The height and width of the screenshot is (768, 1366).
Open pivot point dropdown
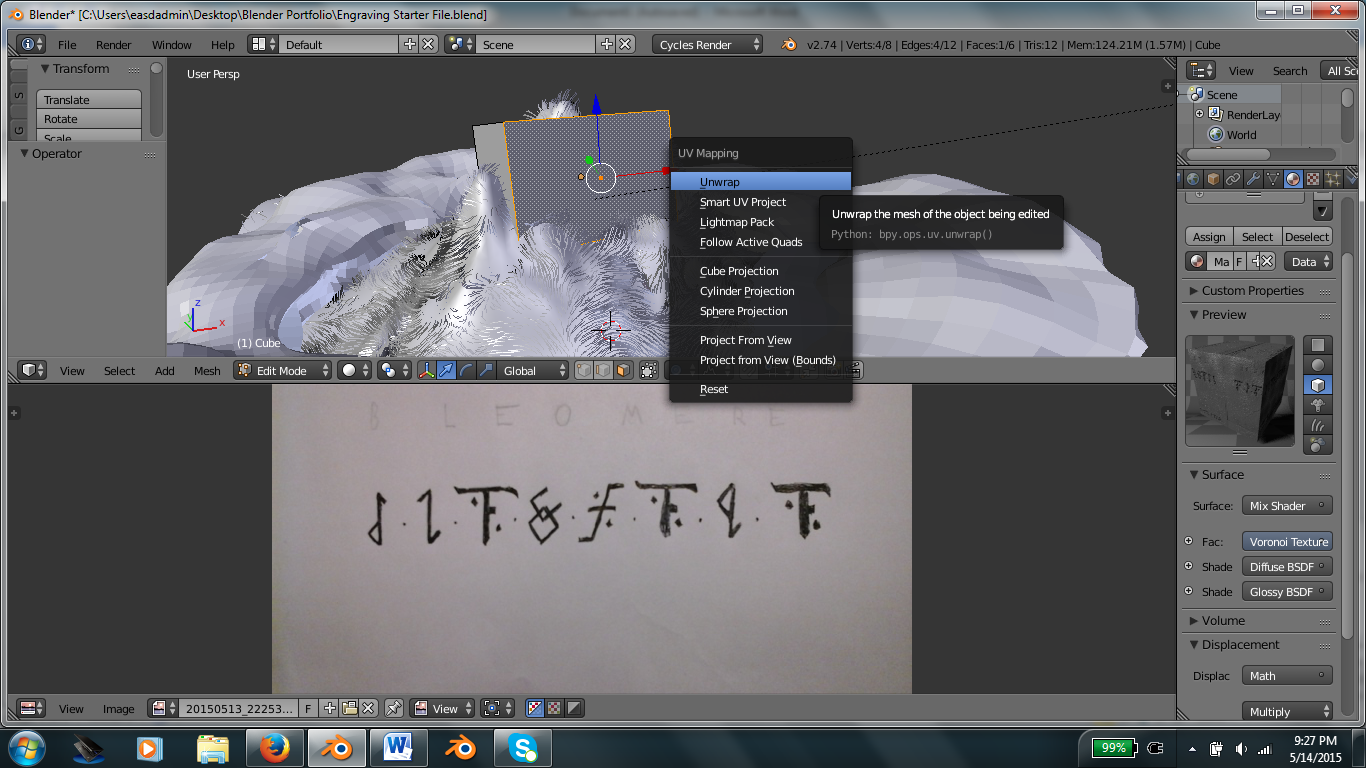[395, 371]
